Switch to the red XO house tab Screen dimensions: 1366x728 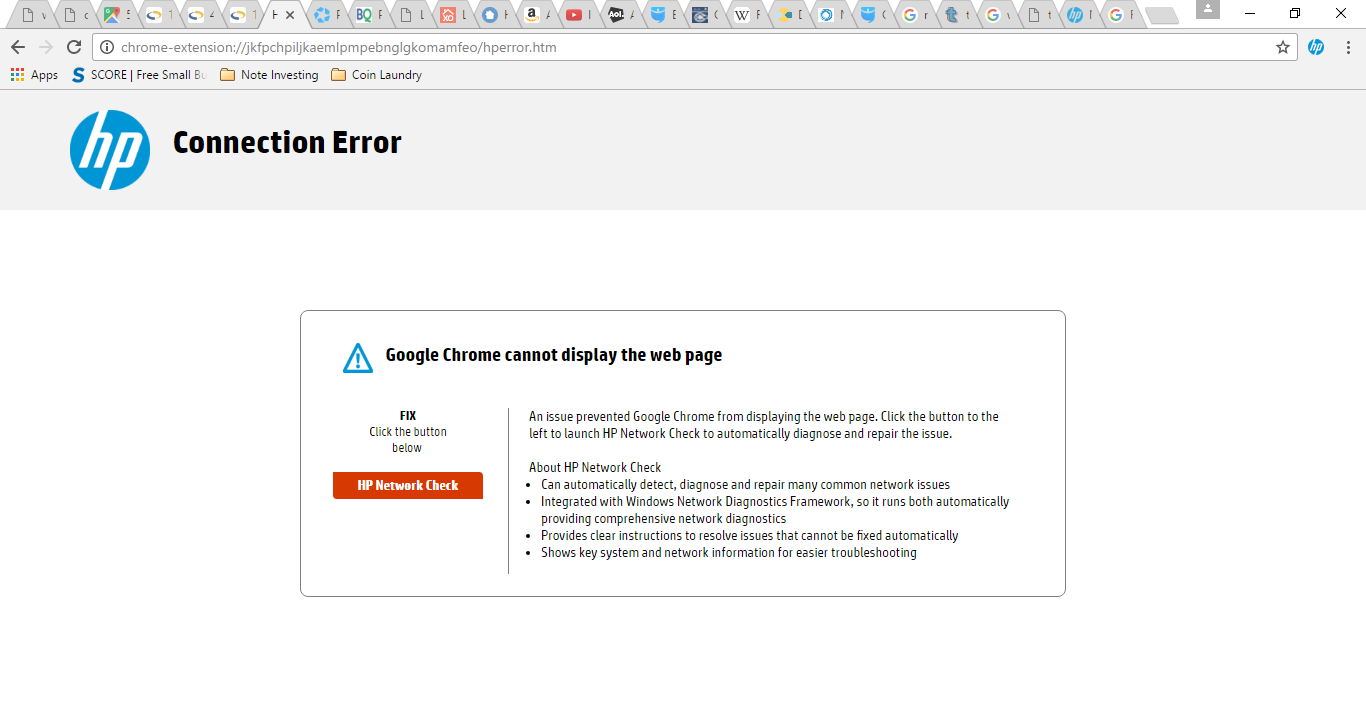tap(452, 15)
